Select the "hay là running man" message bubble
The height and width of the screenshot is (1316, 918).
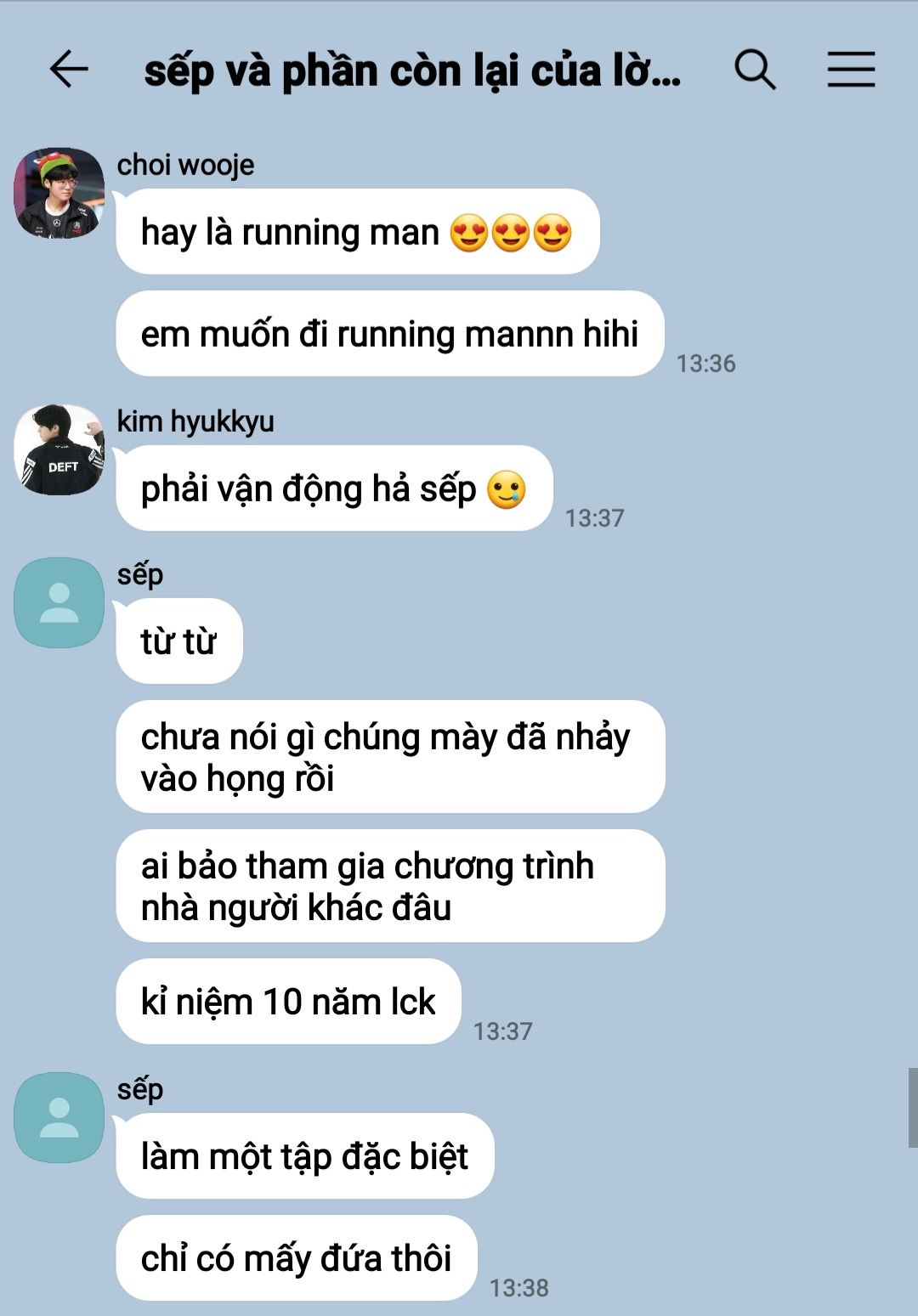point(358,231)
